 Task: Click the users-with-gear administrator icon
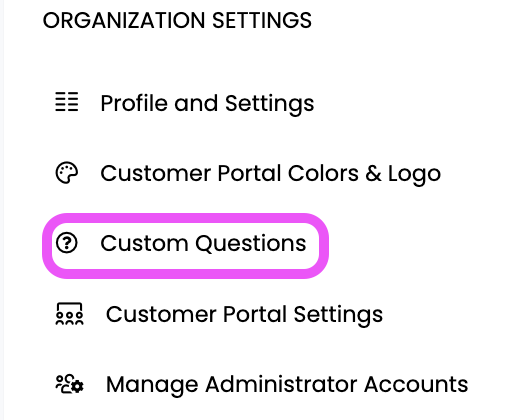coord(69,384)
